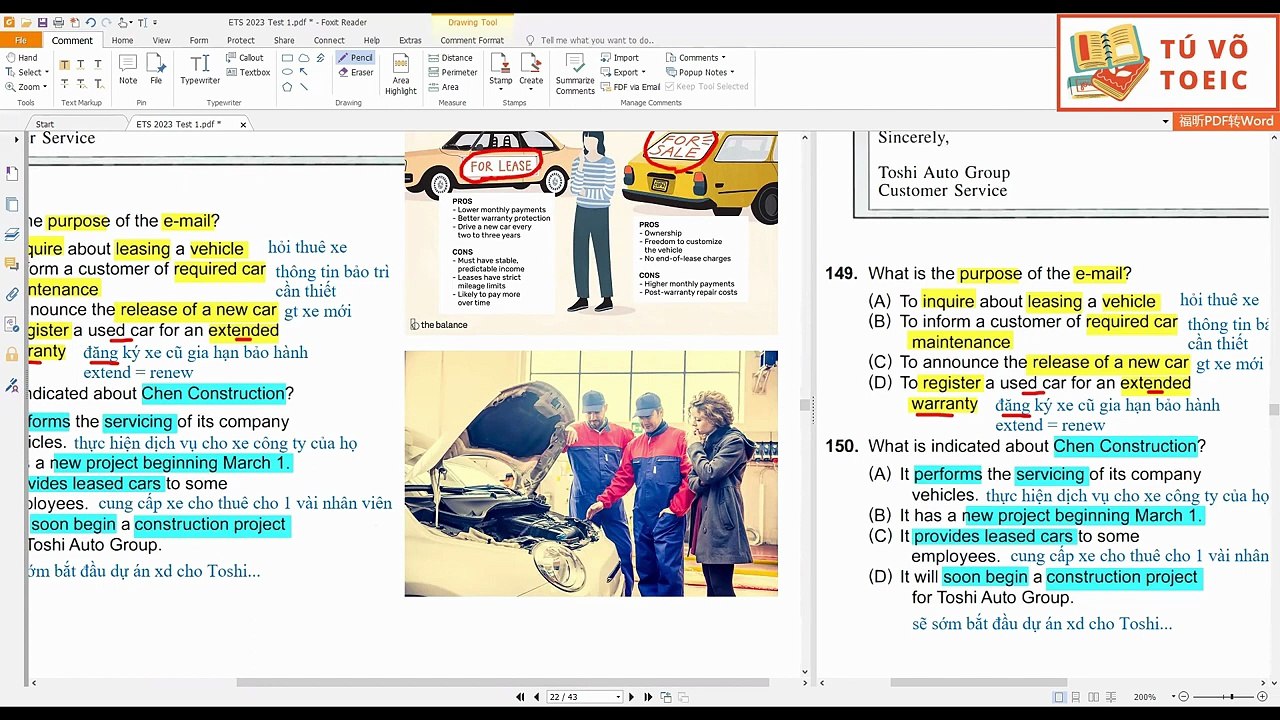Open the page number dropdown
The image size is (1280, 720).
(619, 697)
